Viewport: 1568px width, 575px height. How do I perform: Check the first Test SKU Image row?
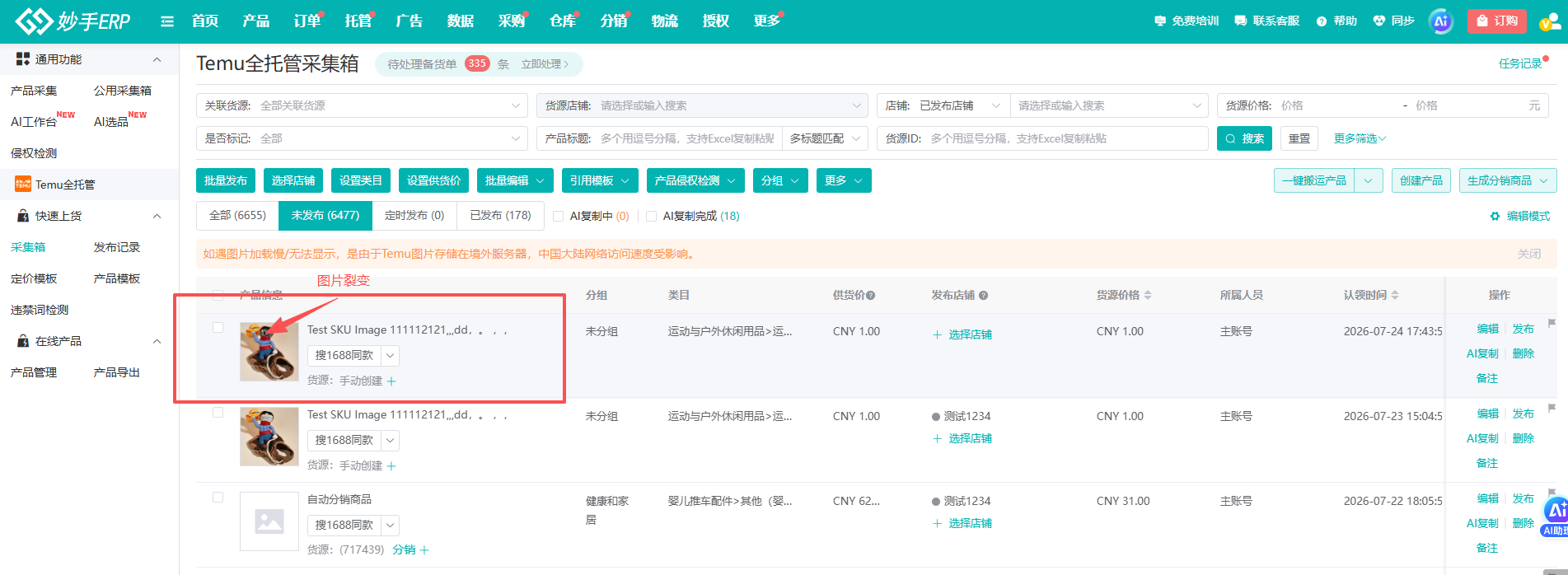click(218, 327)
